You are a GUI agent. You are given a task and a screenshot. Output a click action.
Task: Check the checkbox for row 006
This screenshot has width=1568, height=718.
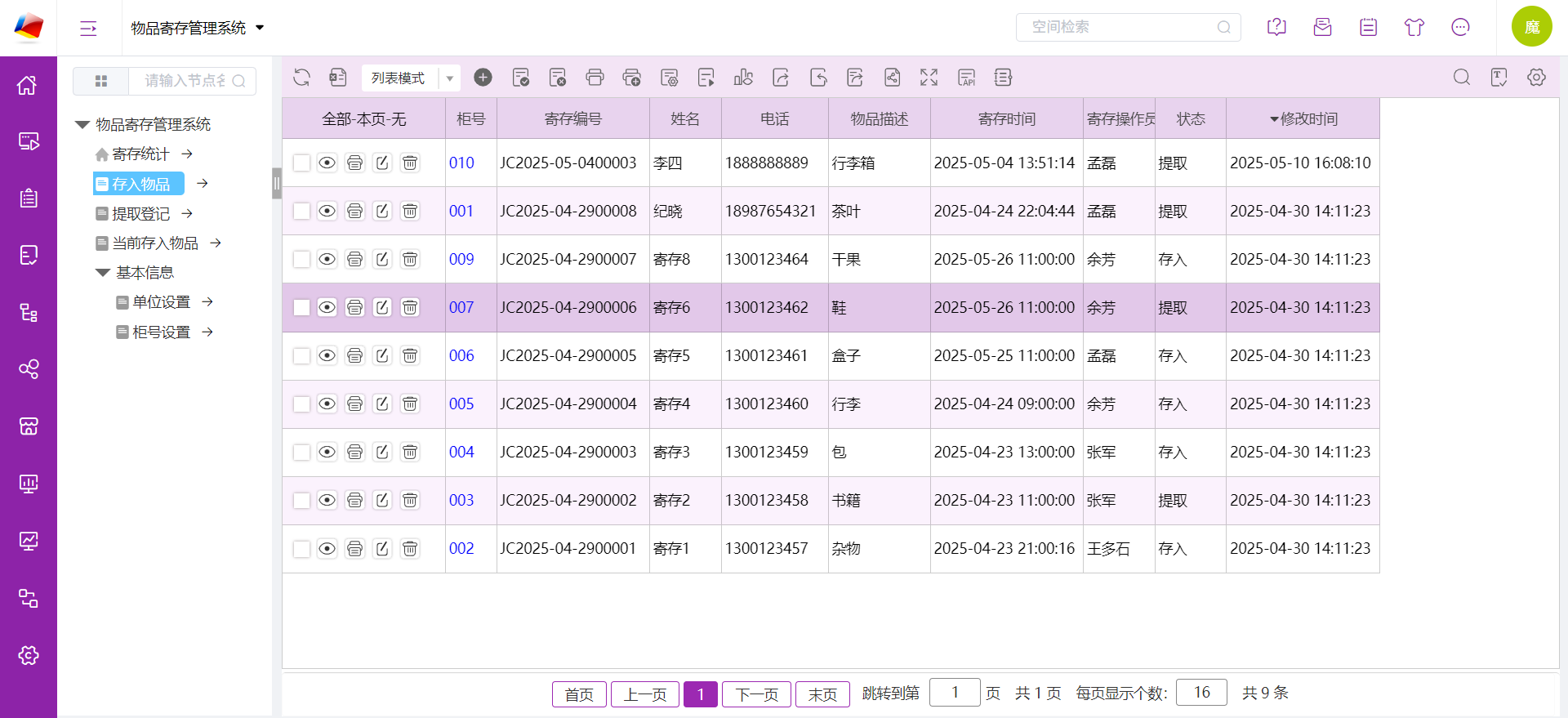click(301, 355)
